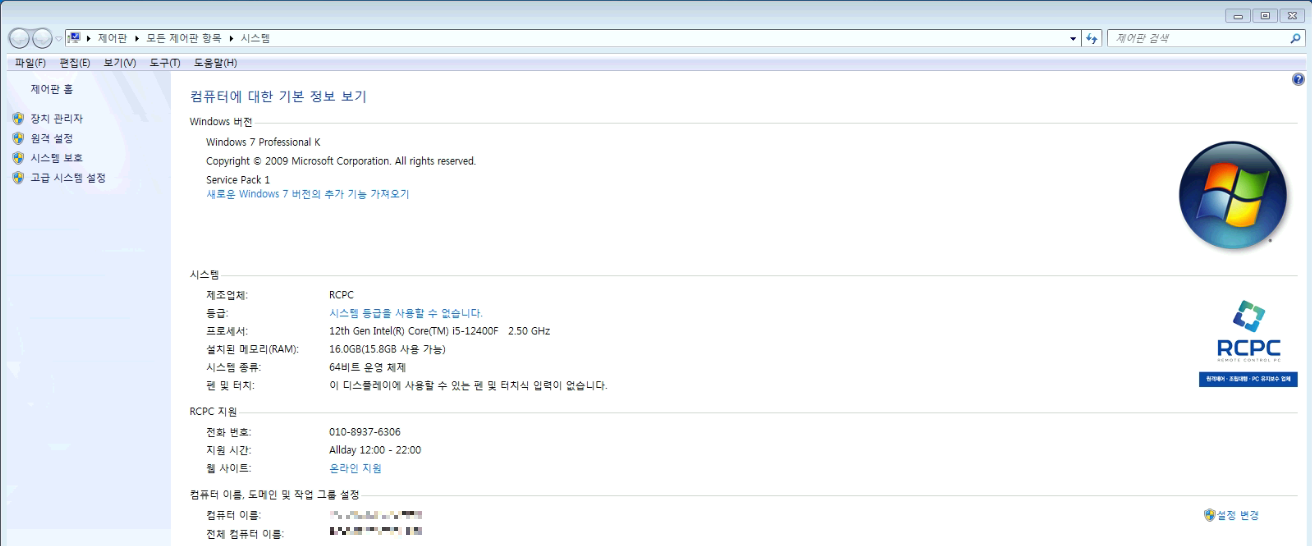Go to 제어판 홈 in sidebar
The height and width of the screenshot is (546, 1312).
(x=51, y=89)
